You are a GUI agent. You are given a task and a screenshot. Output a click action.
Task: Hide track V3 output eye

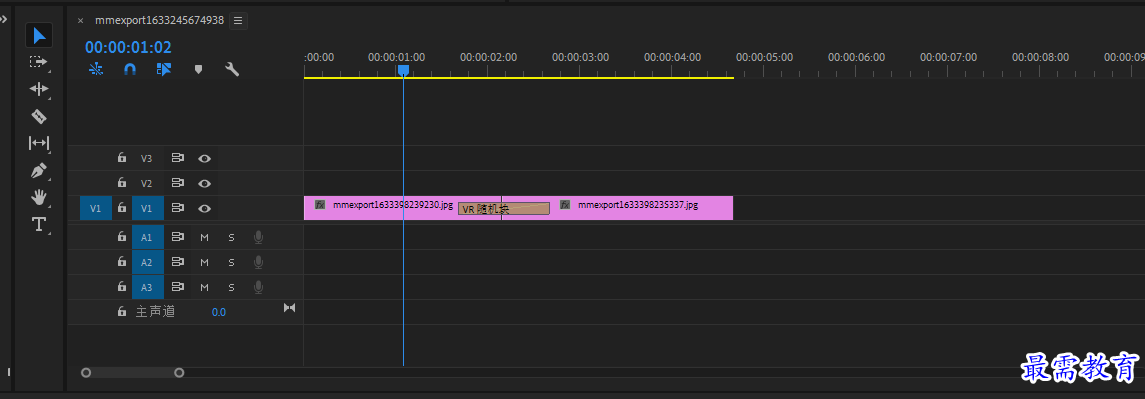(x=204, y=158)
